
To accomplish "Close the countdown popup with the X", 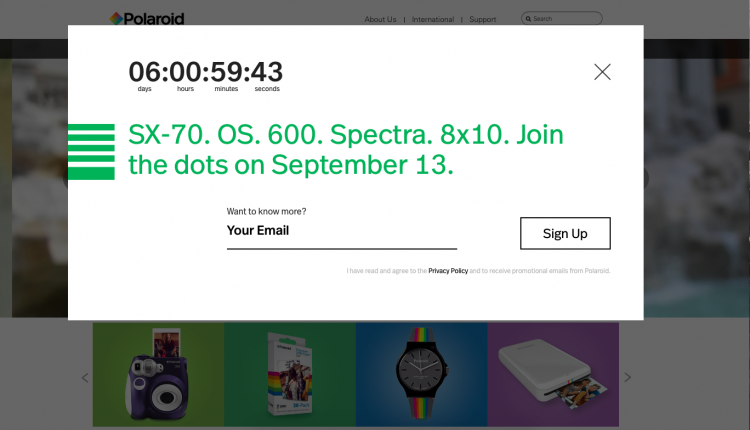I will pyautogui.click(x=602, y=72).
